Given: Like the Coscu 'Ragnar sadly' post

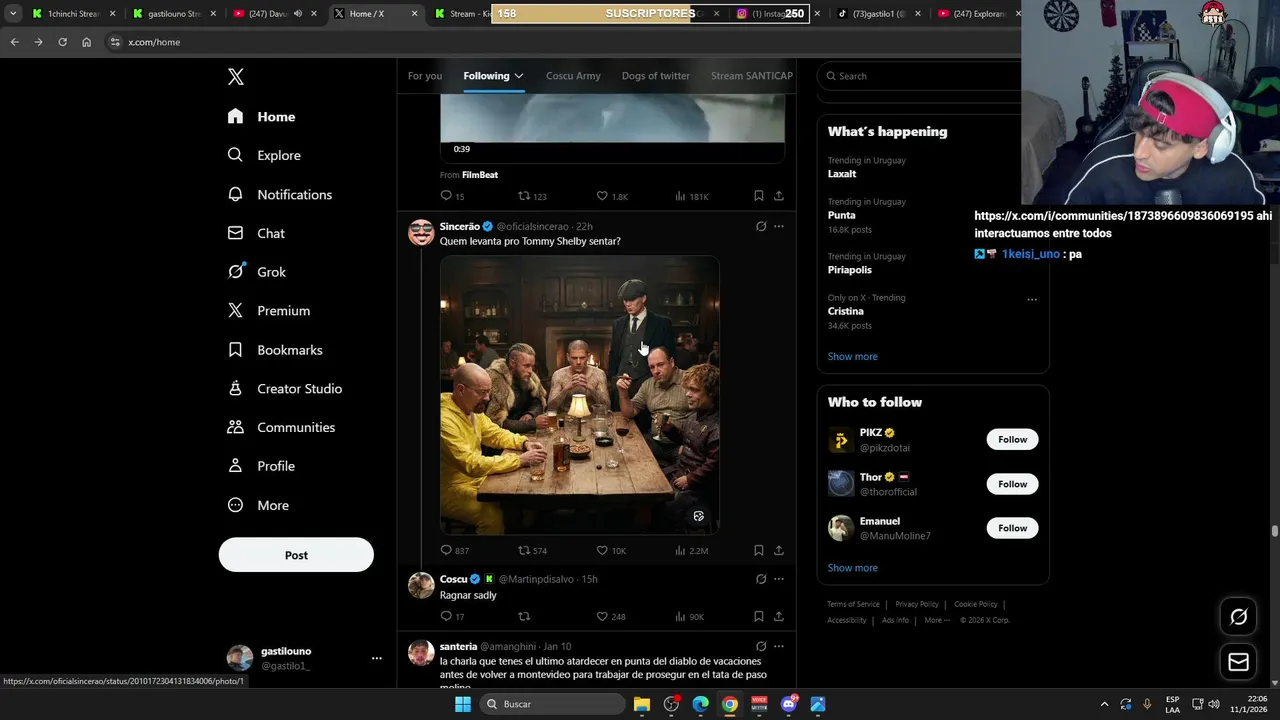Looking at the screenshot, I should 611,616.
